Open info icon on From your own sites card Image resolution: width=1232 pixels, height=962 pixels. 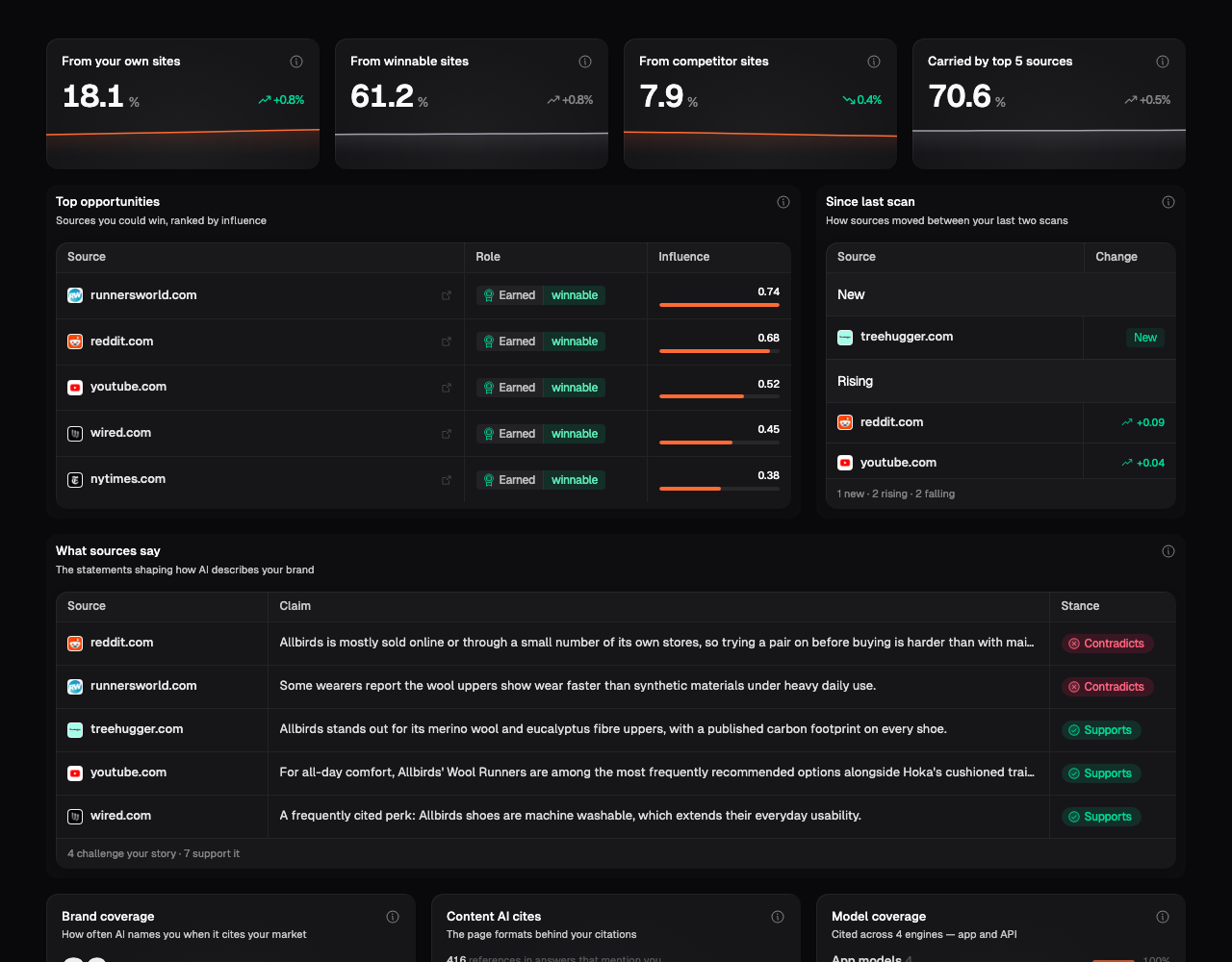tap(296, 62)
